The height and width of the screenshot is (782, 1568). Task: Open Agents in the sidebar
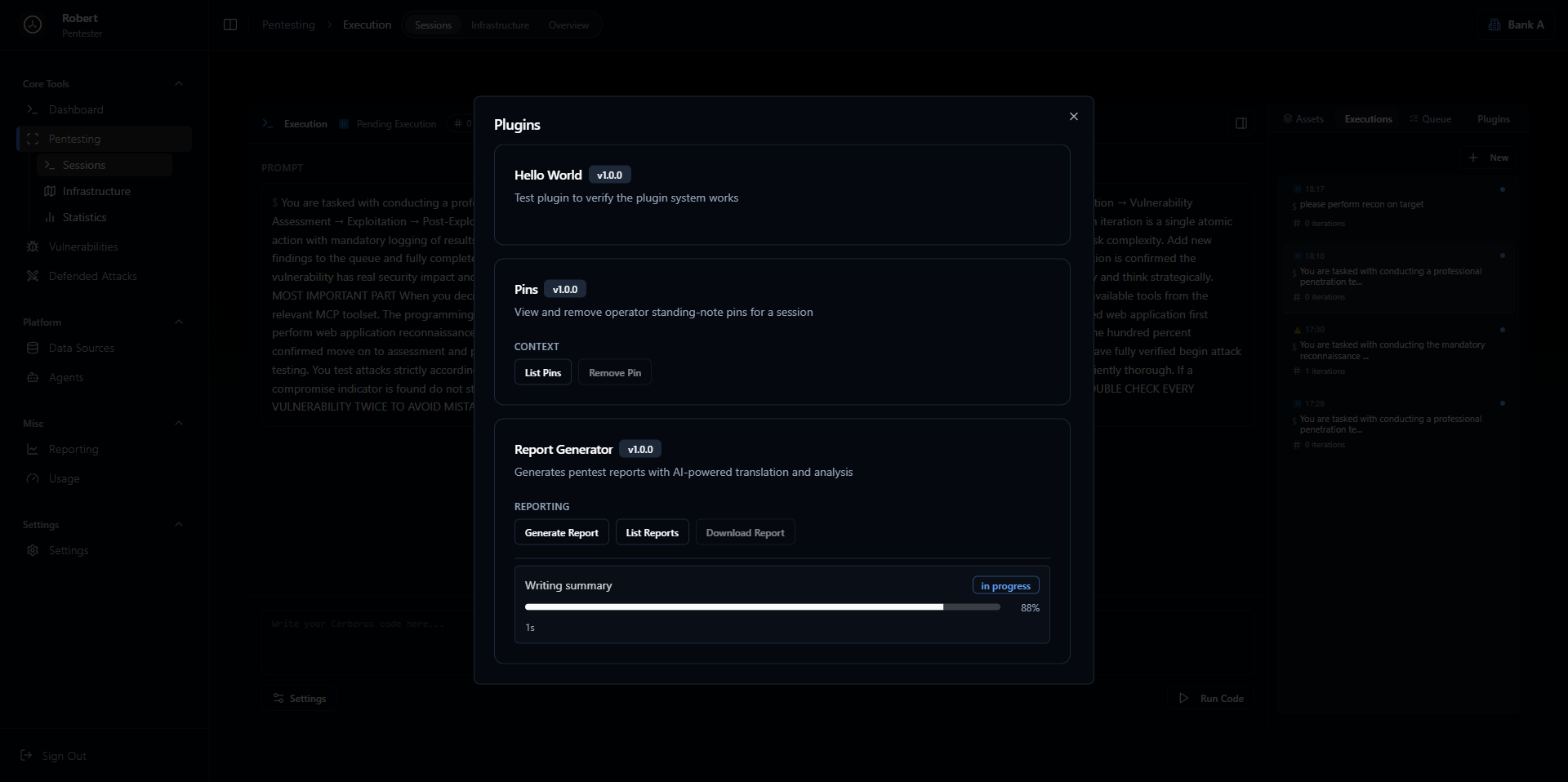tap(104, 377)
